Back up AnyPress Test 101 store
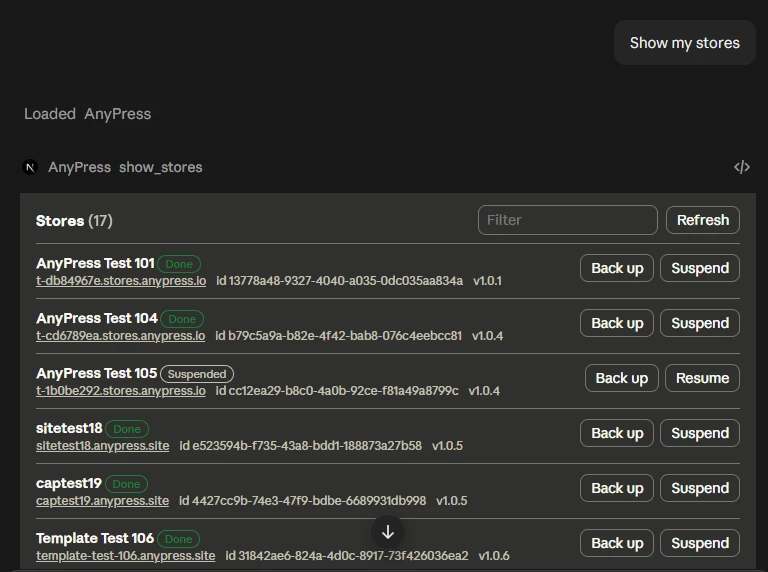 click(x=617, y=268)
